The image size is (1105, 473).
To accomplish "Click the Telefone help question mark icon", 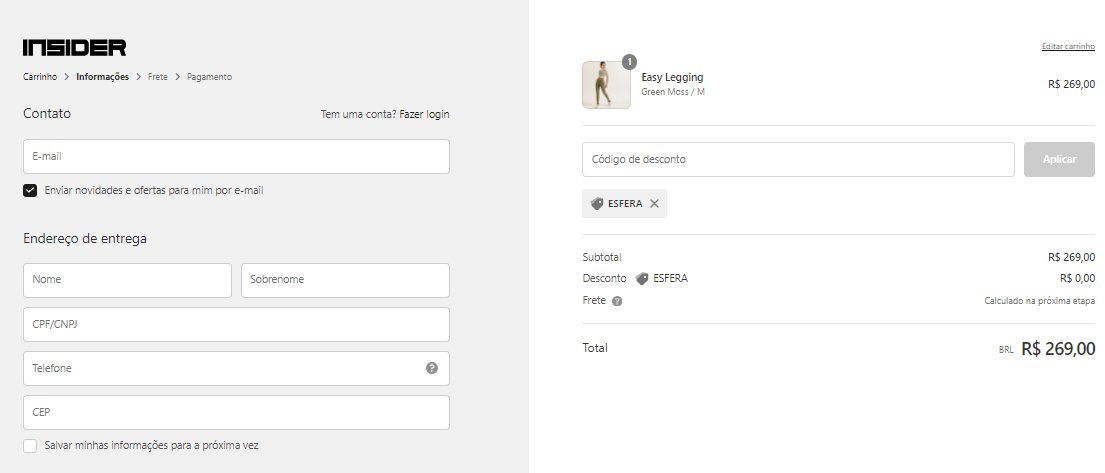I will (432, 368).
